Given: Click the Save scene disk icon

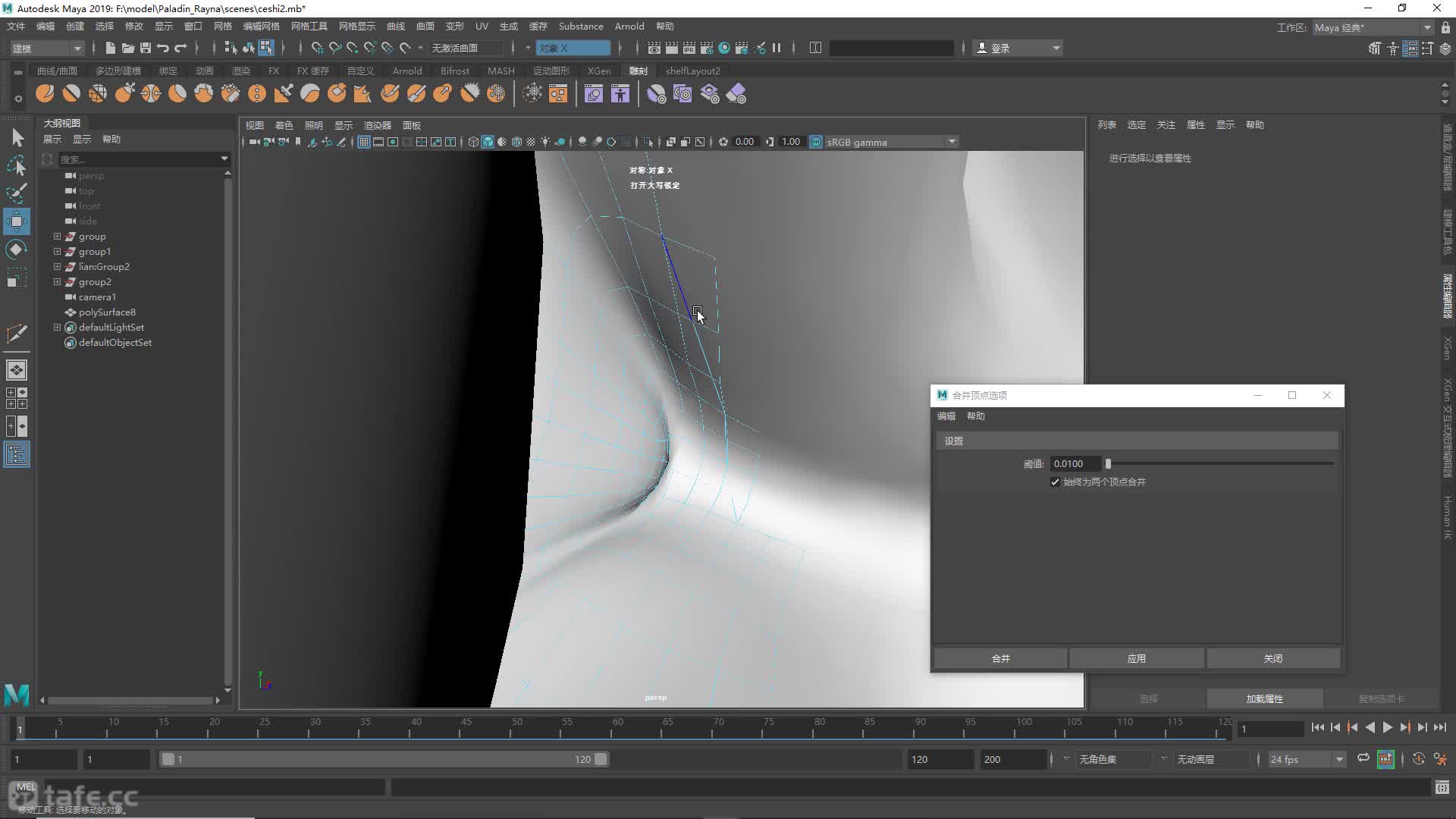Looking at the screenshot, I should pos(146,48).
